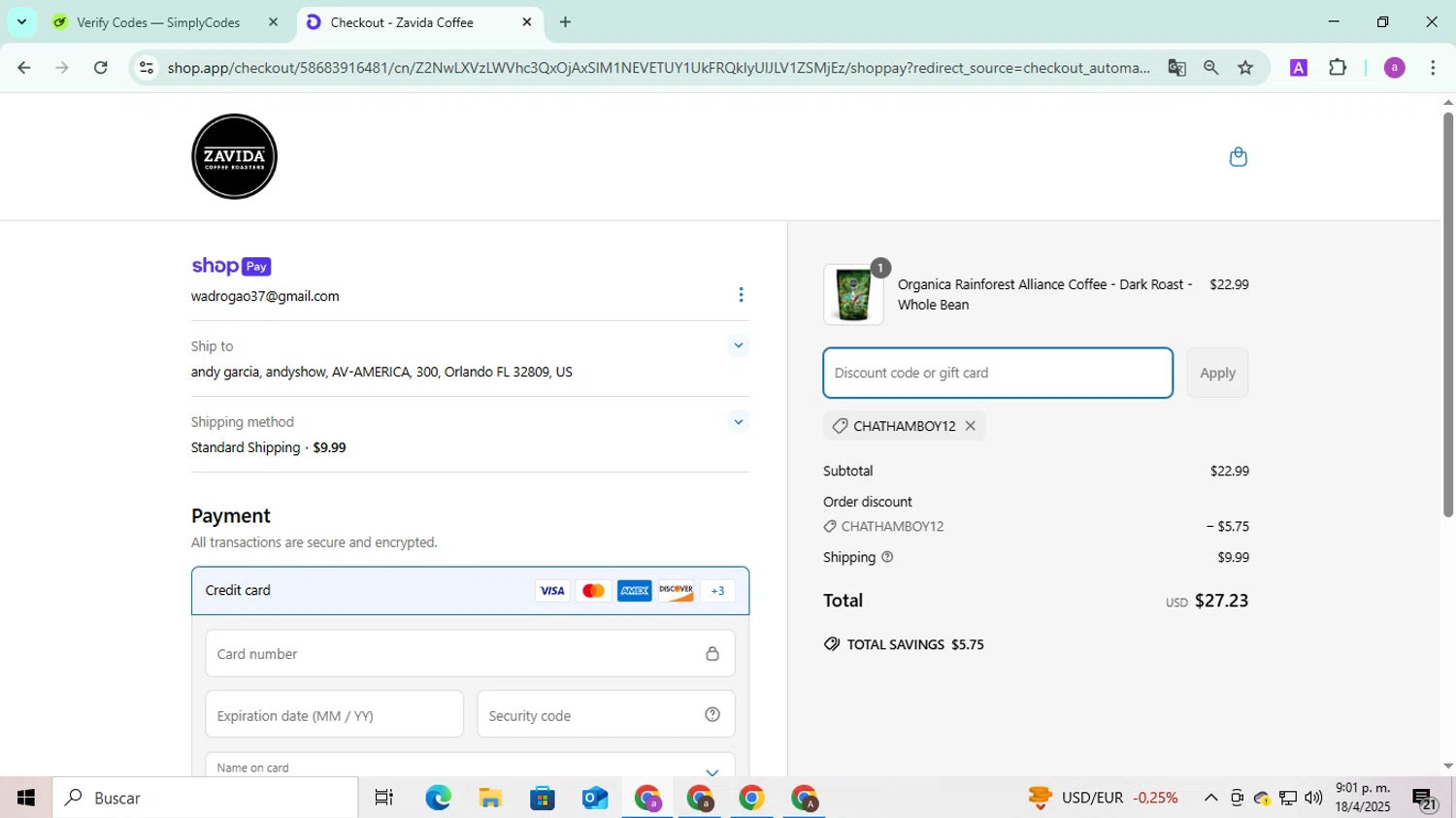Show shipping cost info tooltip
This screenshot has height=818, width=1456.
[x=886, y=557]
